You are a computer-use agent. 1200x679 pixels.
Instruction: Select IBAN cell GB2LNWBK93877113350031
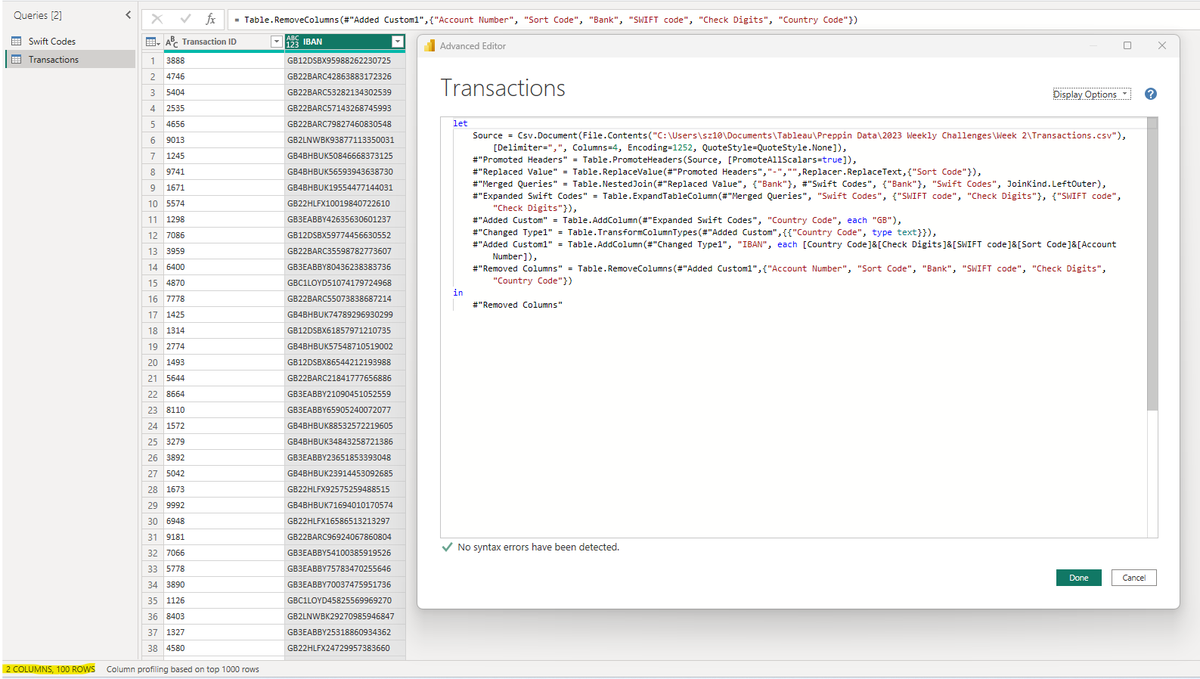(344, 140)
